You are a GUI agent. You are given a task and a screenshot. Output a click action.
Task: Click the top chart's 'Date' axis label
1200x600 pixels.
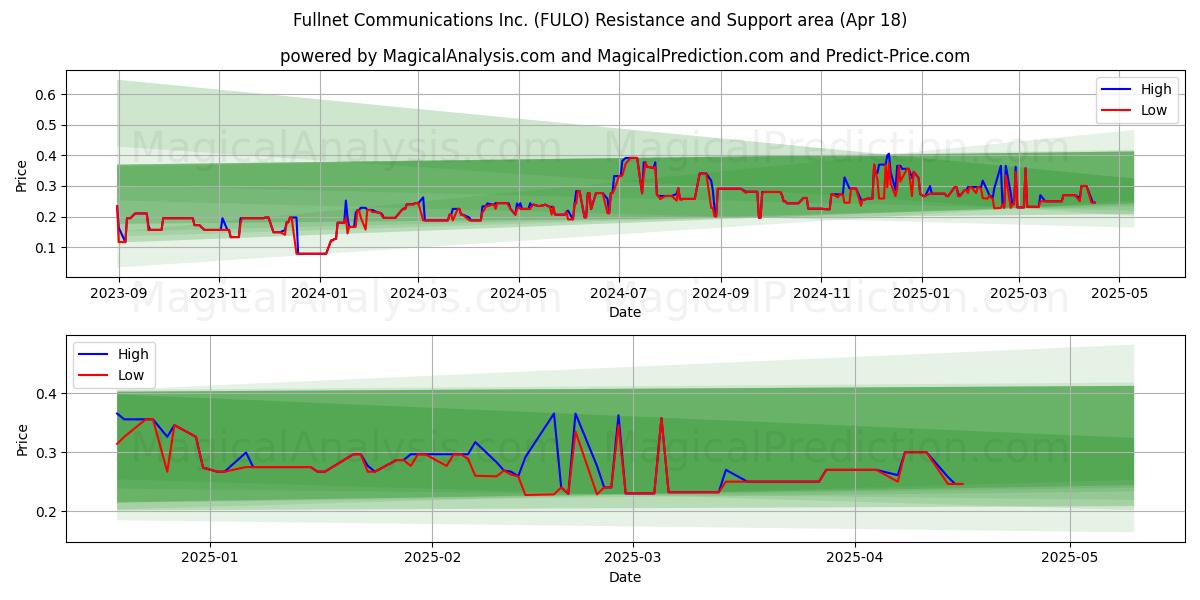tap(625, 312)
